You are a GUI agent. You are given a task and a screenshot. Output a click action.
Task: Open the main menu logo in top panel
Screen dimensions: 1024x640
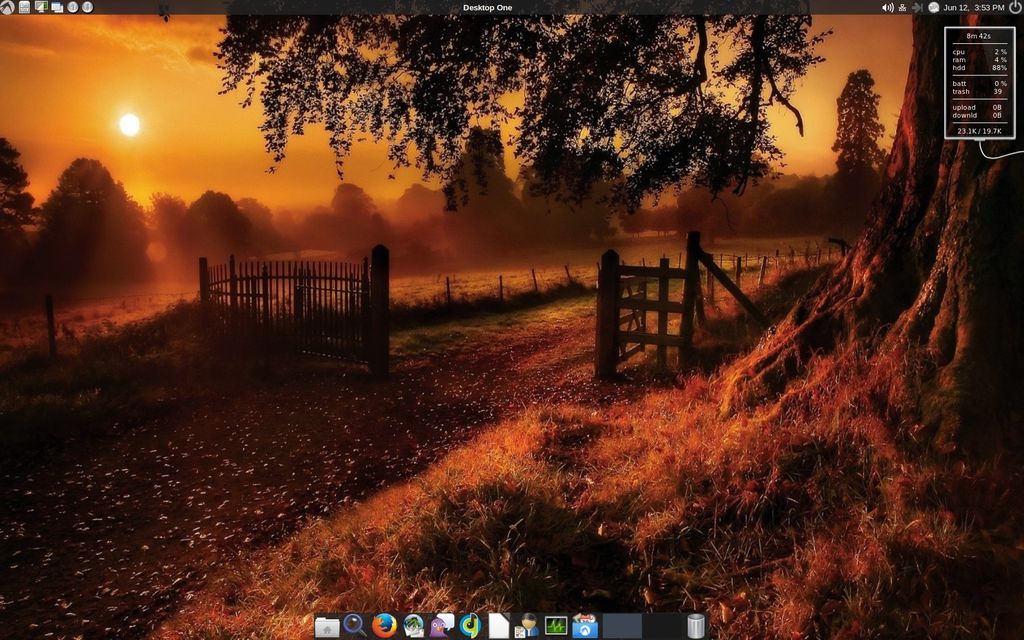tap(7, 7)
